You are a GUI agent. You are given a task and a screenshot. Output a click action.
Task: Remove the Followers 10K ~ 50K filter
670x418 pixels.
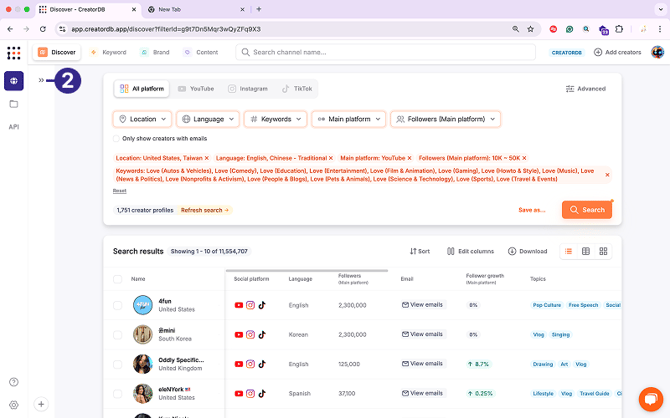click(x=524, y=158)
